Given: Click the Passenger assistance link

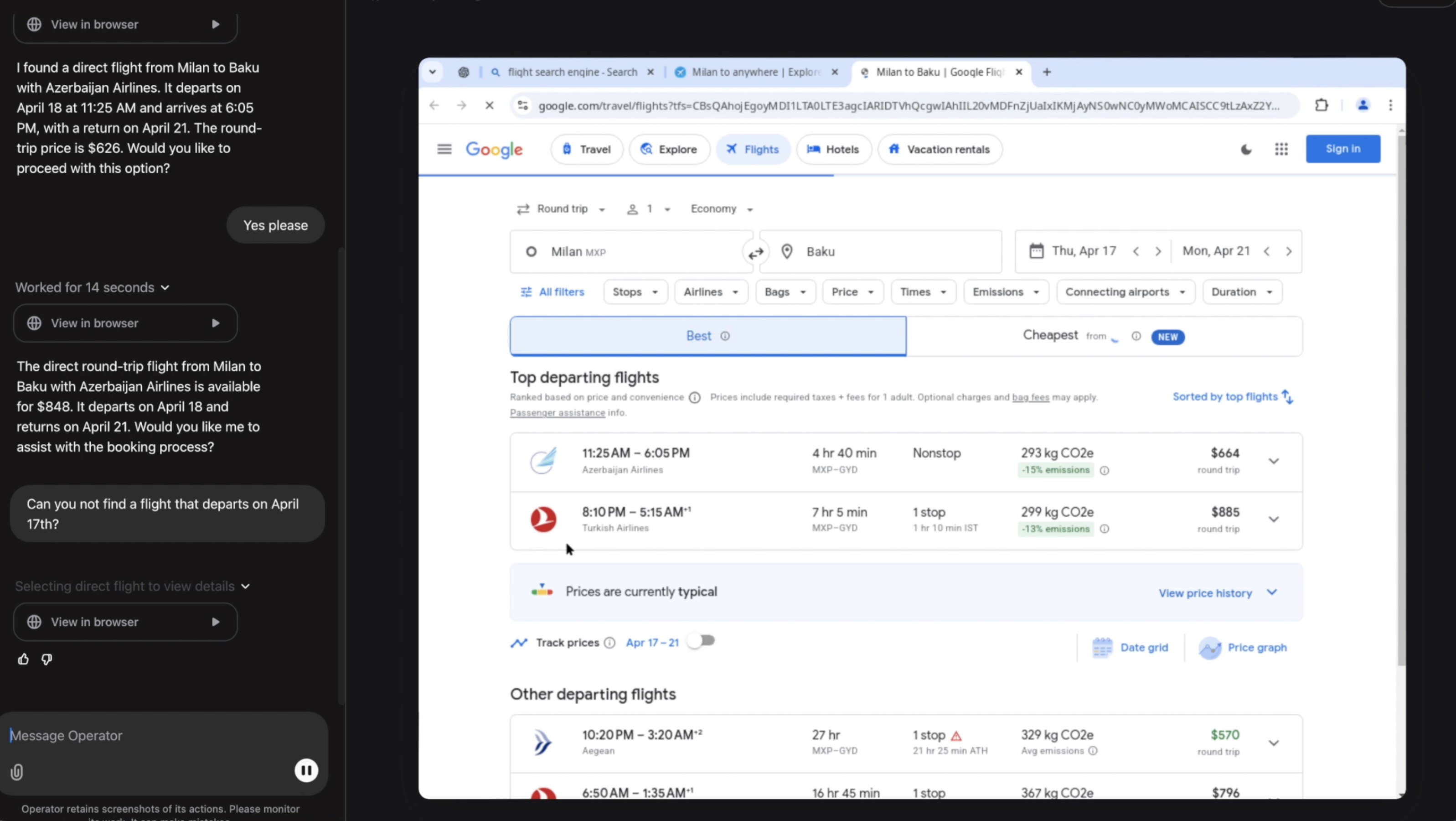Looking at the screenshot, I should 558,413.
